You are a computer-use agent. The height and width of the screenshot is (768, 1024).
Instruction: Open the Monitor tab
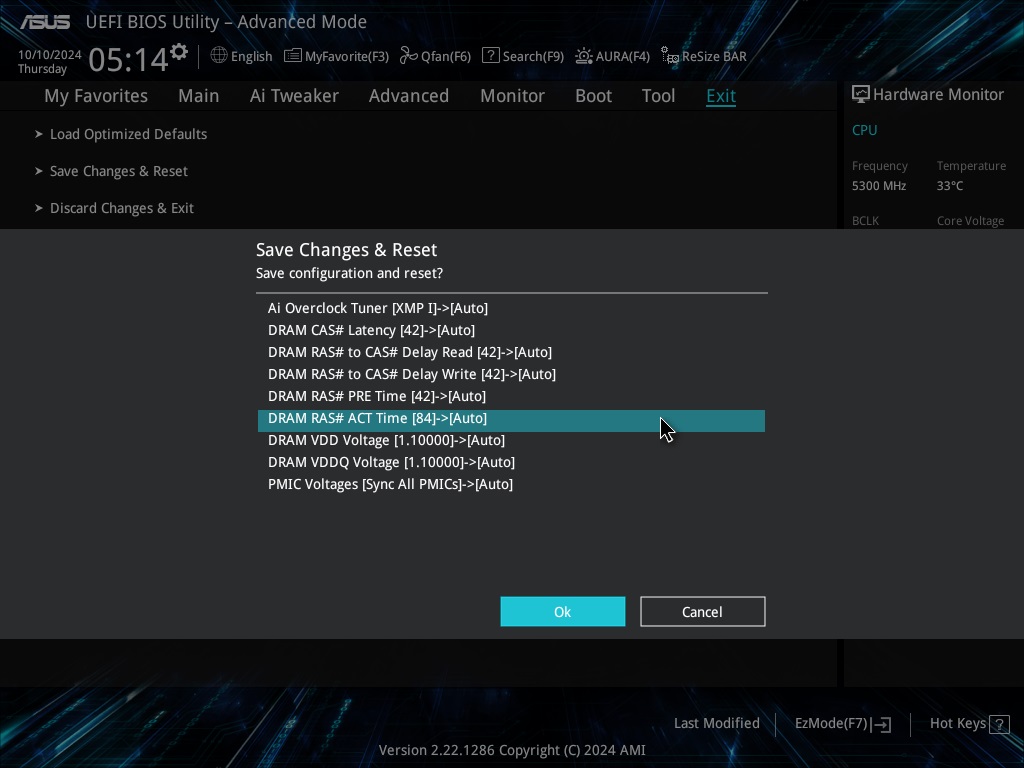tap(513, 96)
